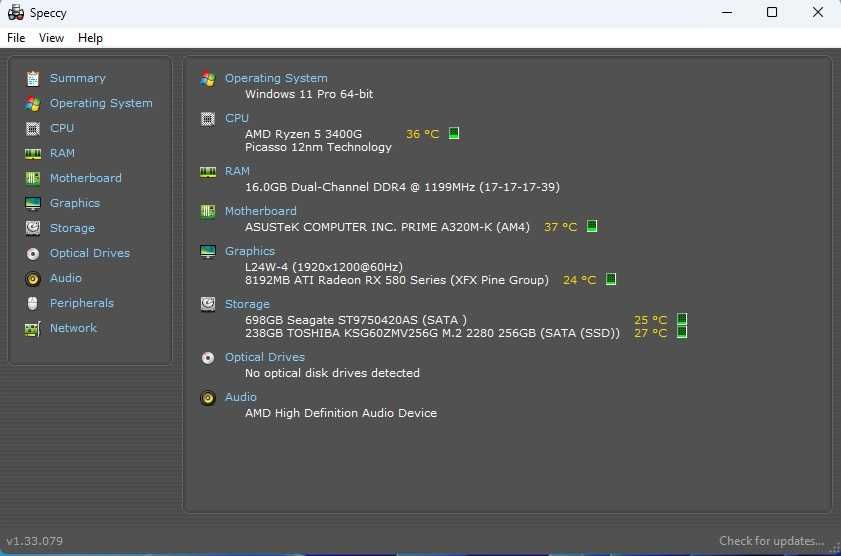Show the RAM section from sidebar
841x556 pixels.
click(x=62, y=153)
